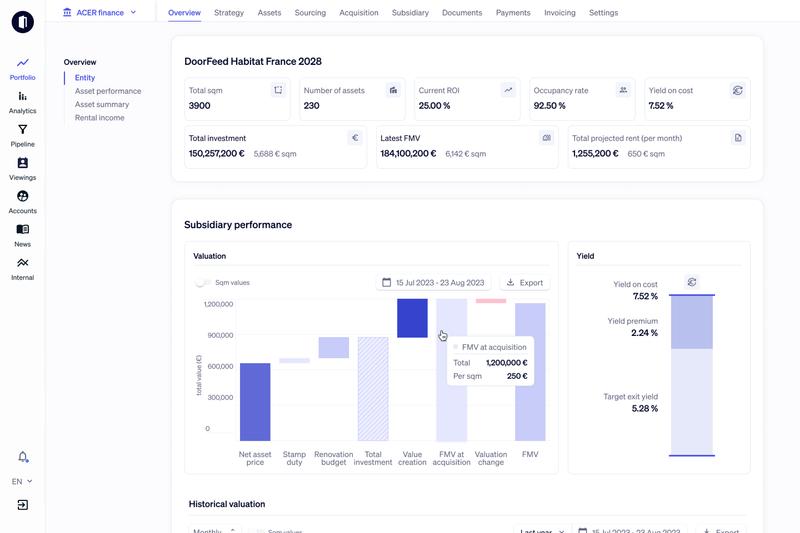Click the 150,257,200 € total investment value

[x=217, y=154]
